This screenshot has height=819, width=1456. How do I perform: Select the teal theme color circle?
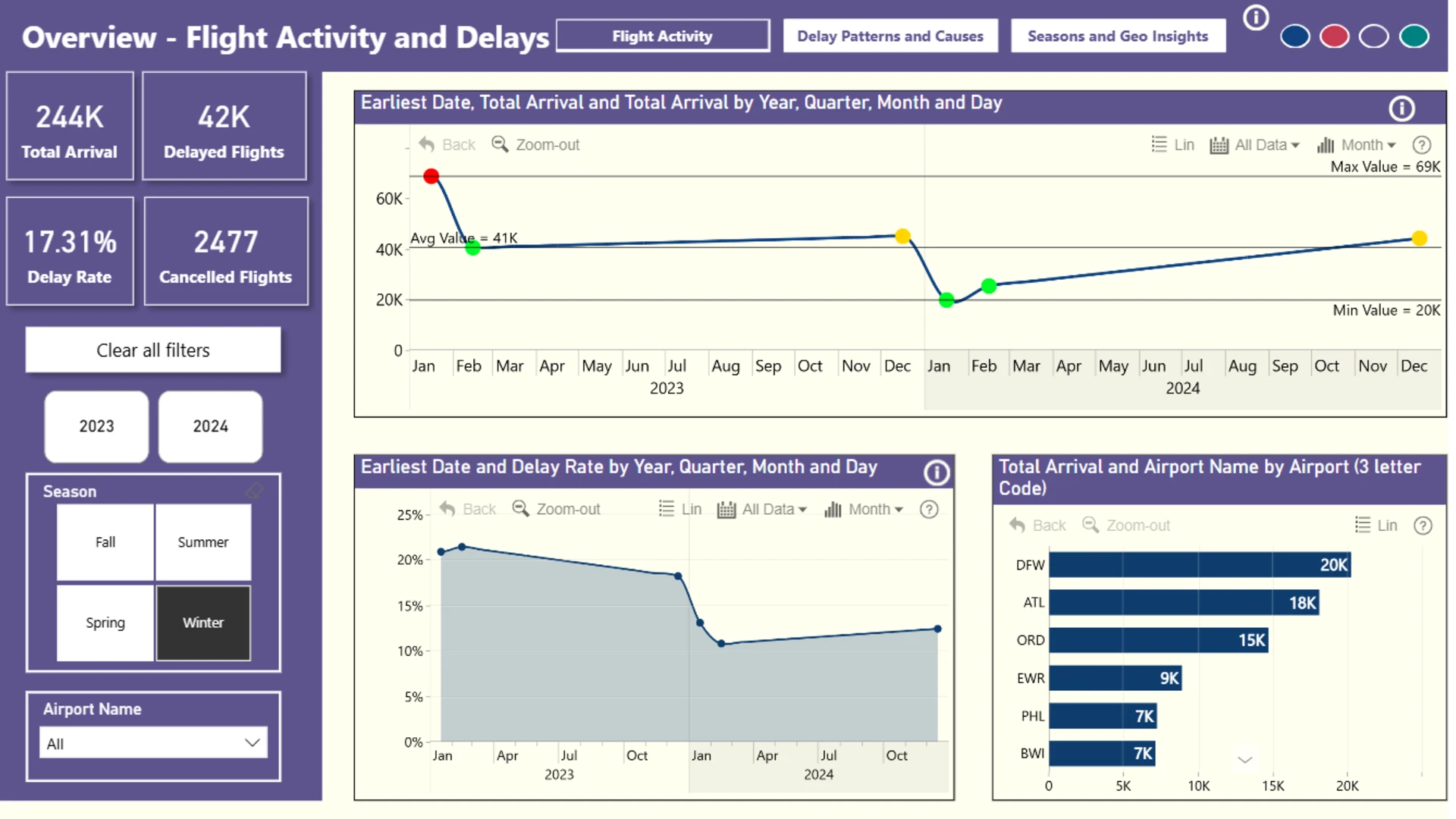pos(1414,36)
